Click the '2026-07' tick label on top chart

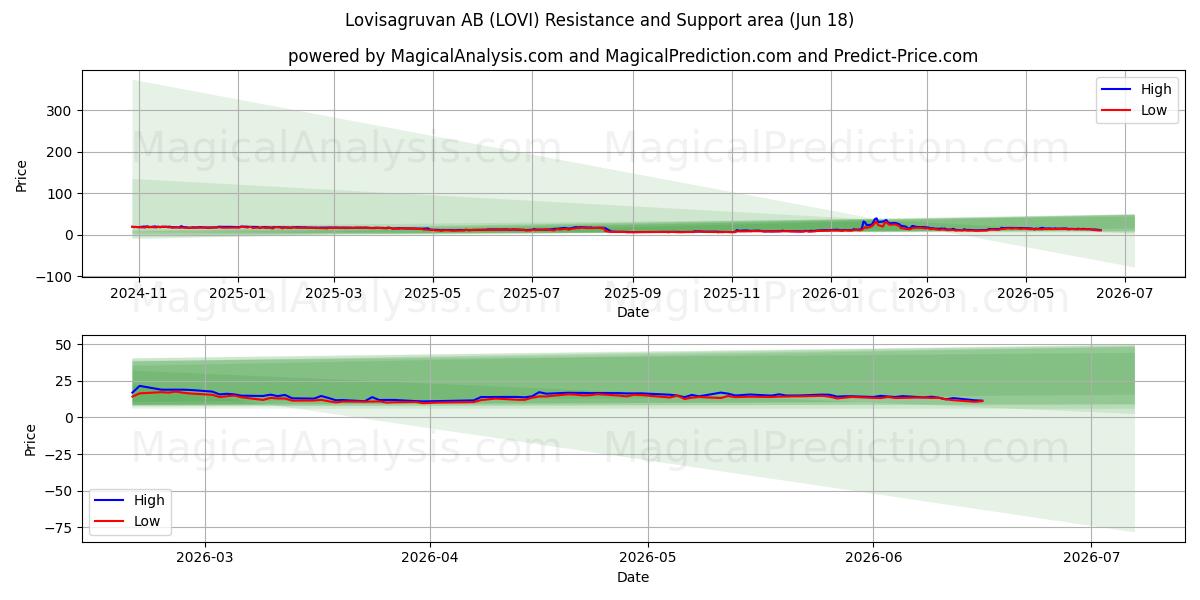[1125, 293]
